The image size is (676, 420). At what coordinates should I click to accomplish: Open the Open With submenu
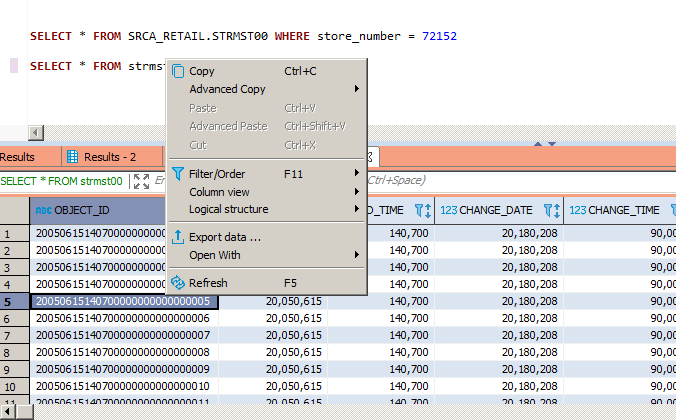(x=266, y=255)
